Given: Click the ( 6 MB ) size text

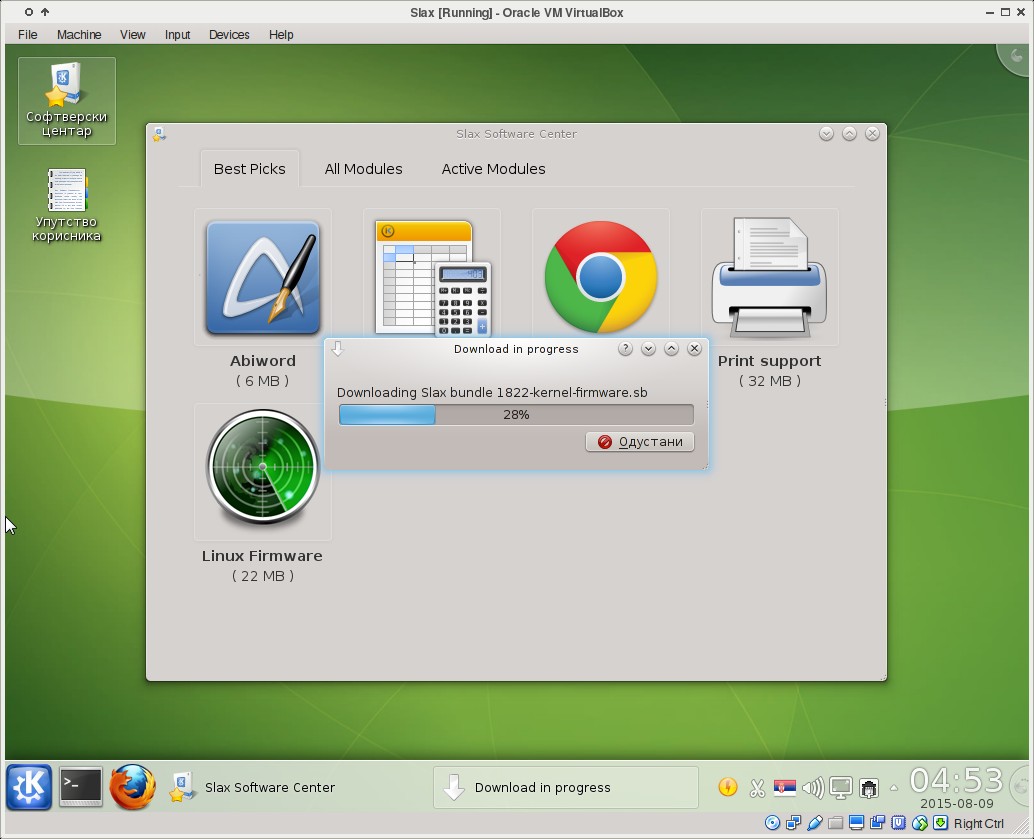Looking at the screenshot, I should pos(262,381).
